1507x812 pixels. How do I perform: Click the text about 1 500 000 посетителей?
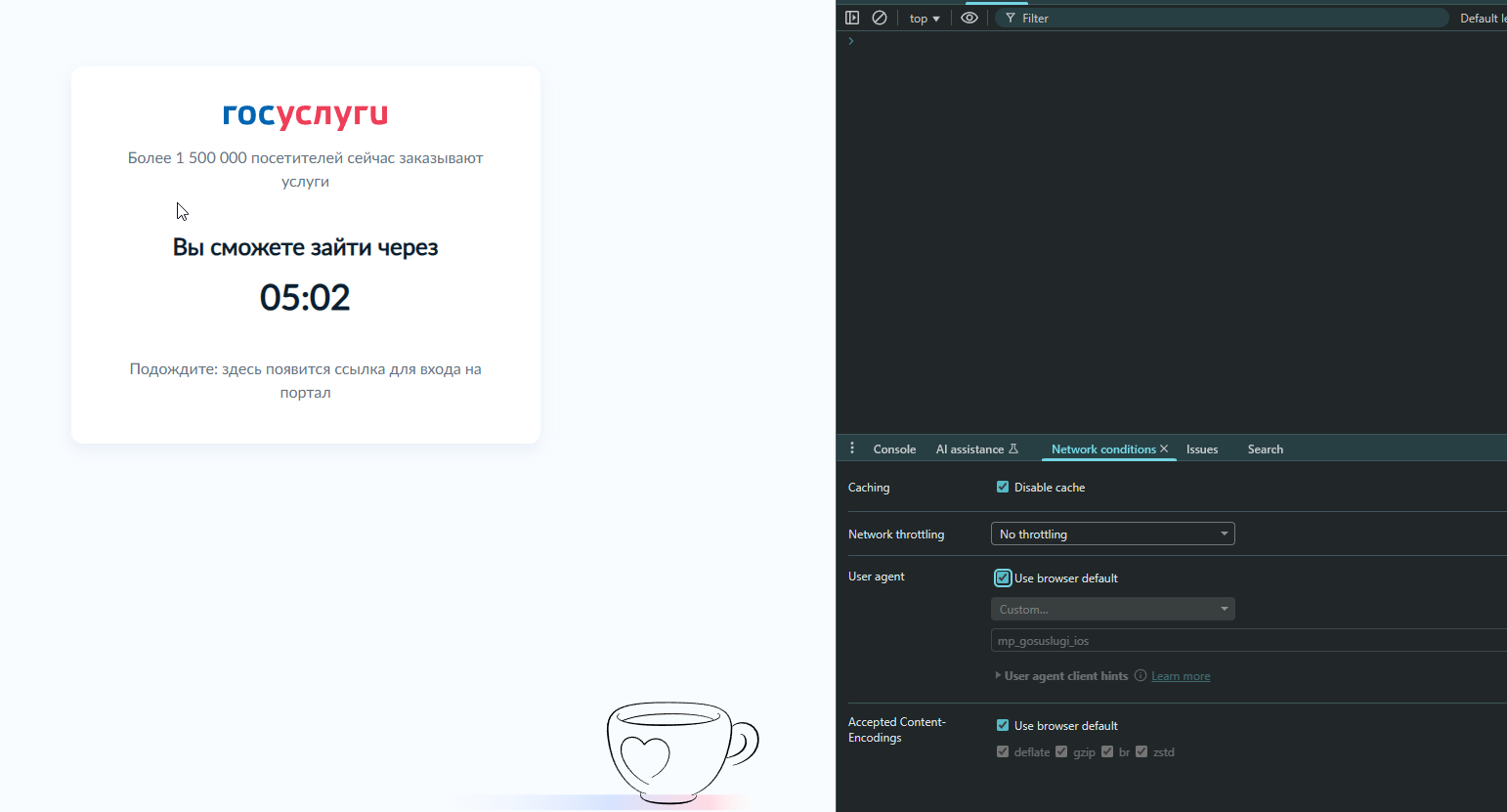(x=305, y=169)
